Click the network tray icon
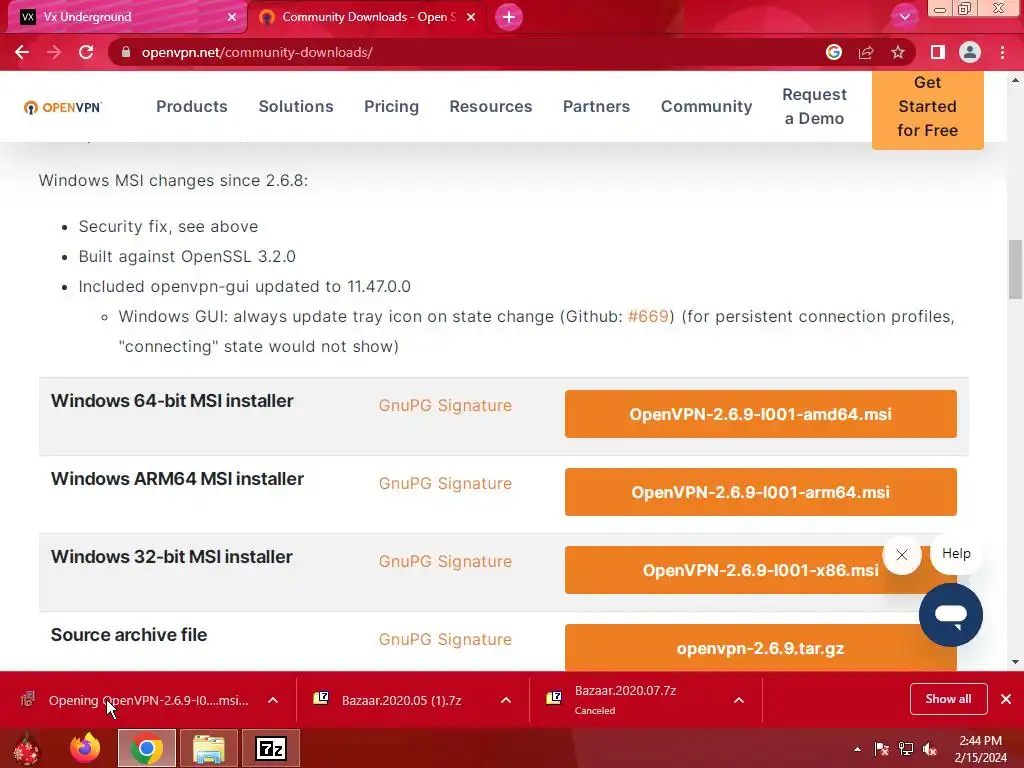The image size is (1024, 768). tap(906, 749)
